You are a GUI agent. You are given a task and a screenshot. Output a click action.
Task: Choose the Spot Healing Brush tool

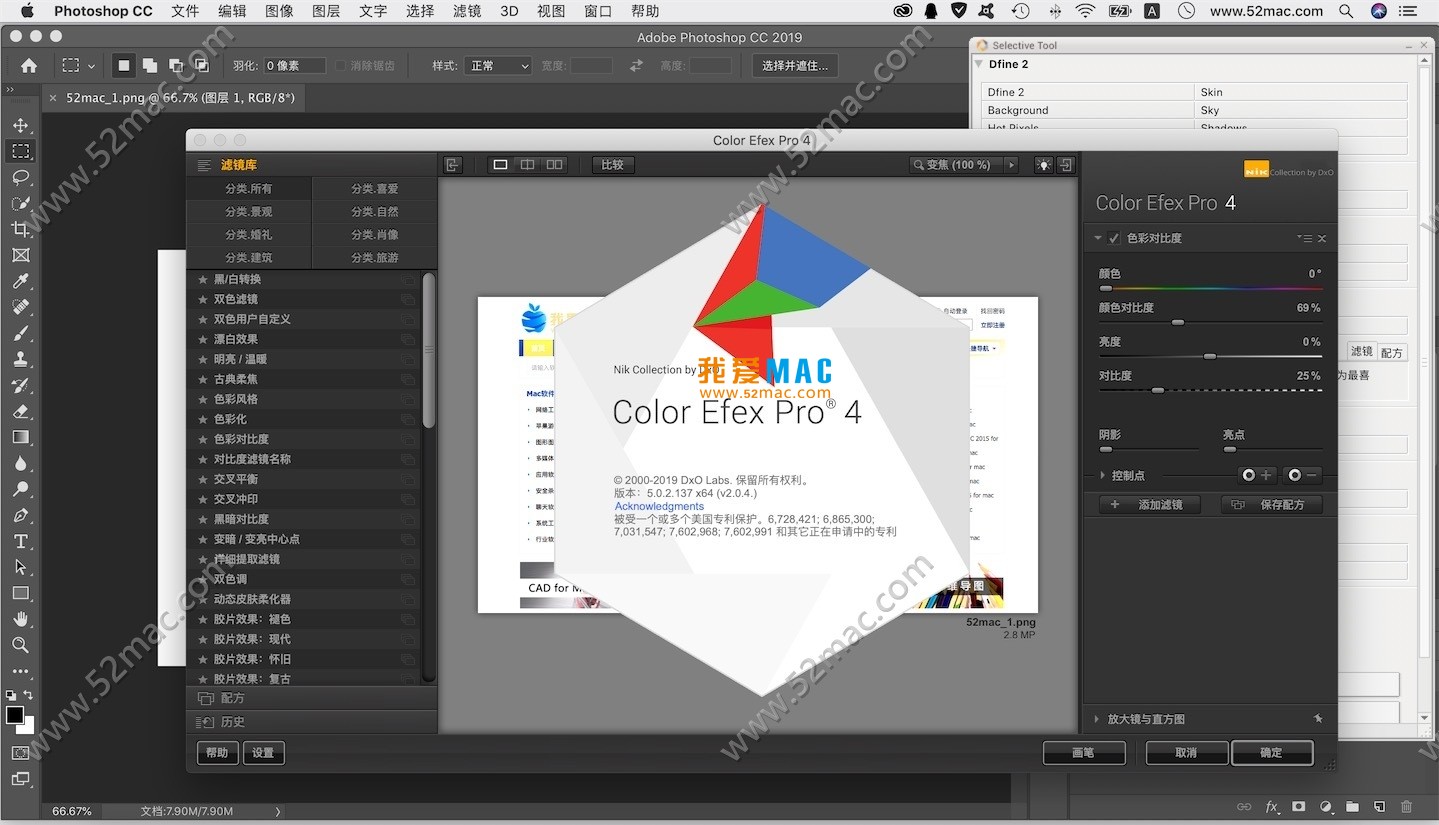pos(20,308)
